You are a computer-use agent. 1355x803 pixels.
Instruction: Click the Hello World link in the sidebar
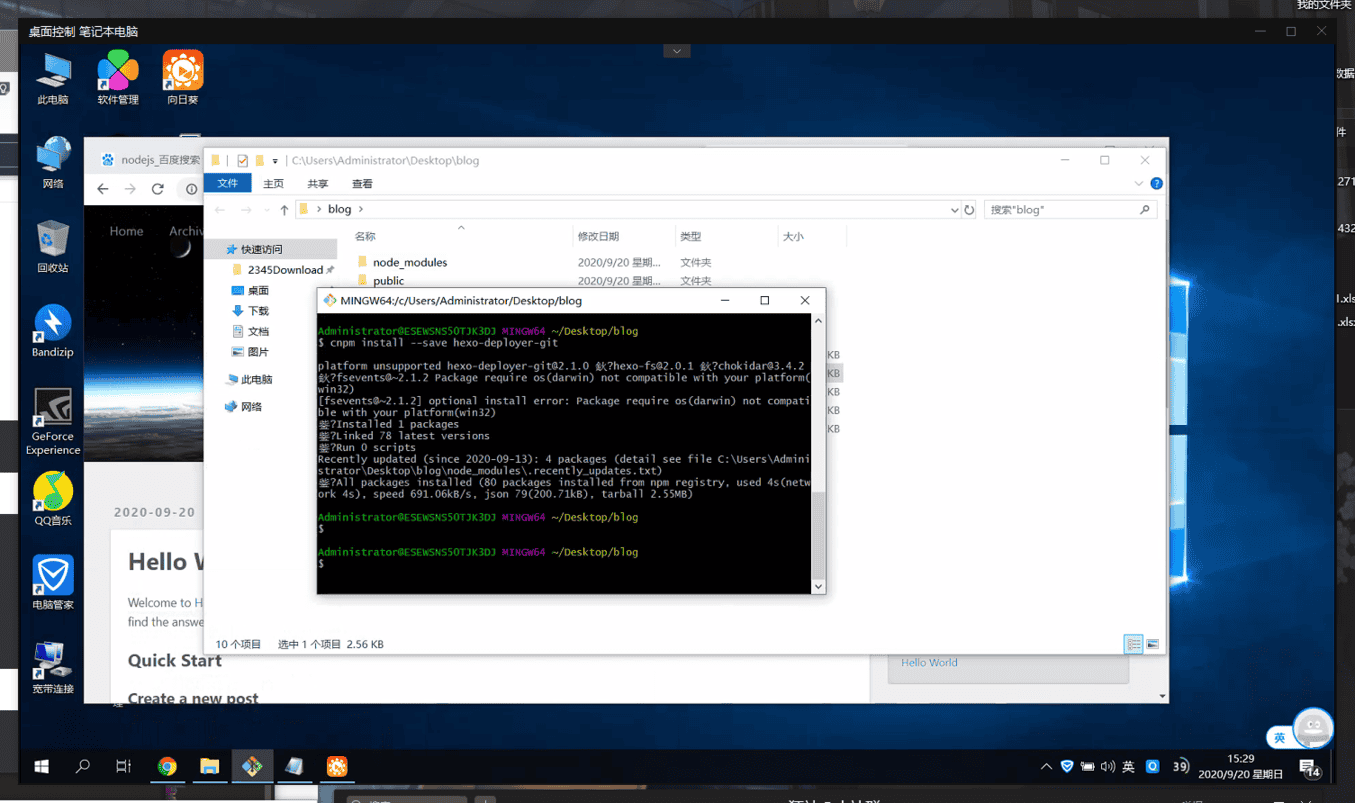(x=929, y=662)
